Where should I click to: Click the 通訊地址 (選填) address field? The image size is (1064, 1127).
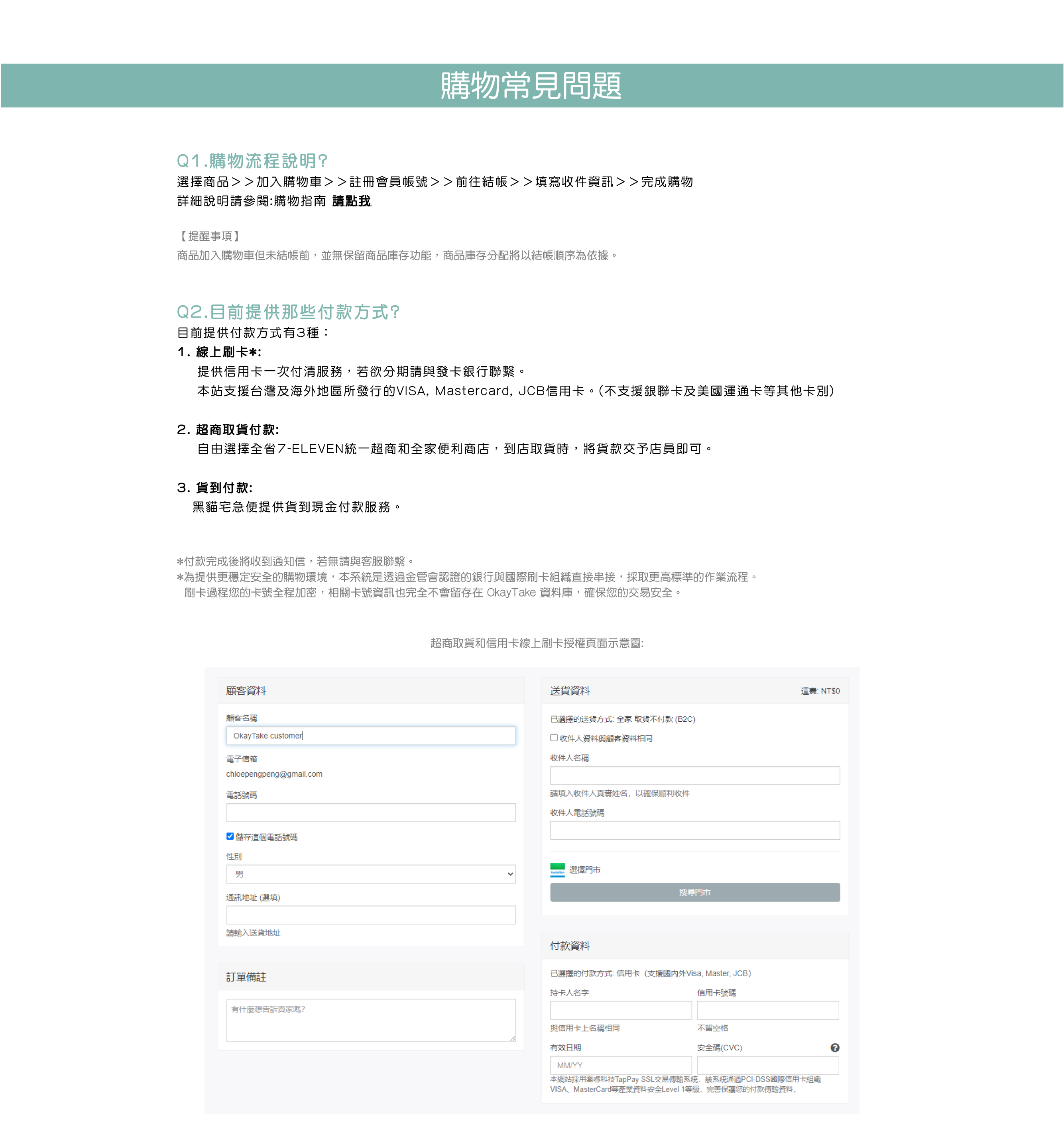coord(371,915)
